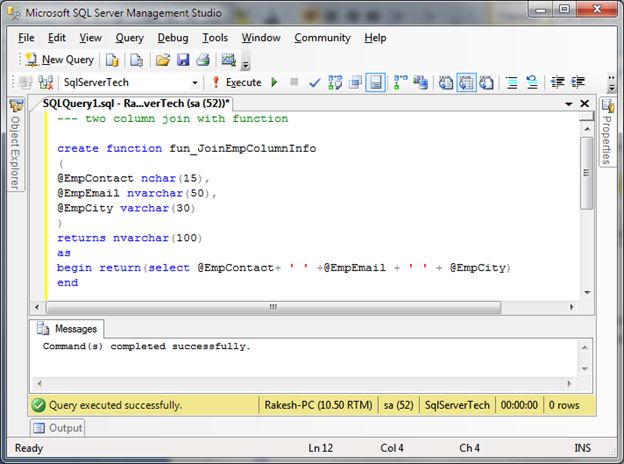Expand the Object Explorer side panel

(x=15, y=148)
